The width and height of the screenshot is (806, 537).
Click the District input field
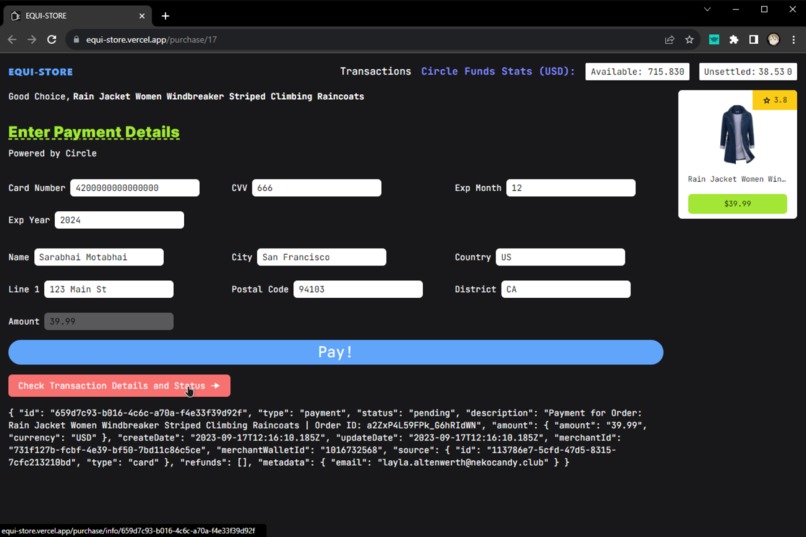click(x=565, y=289)
